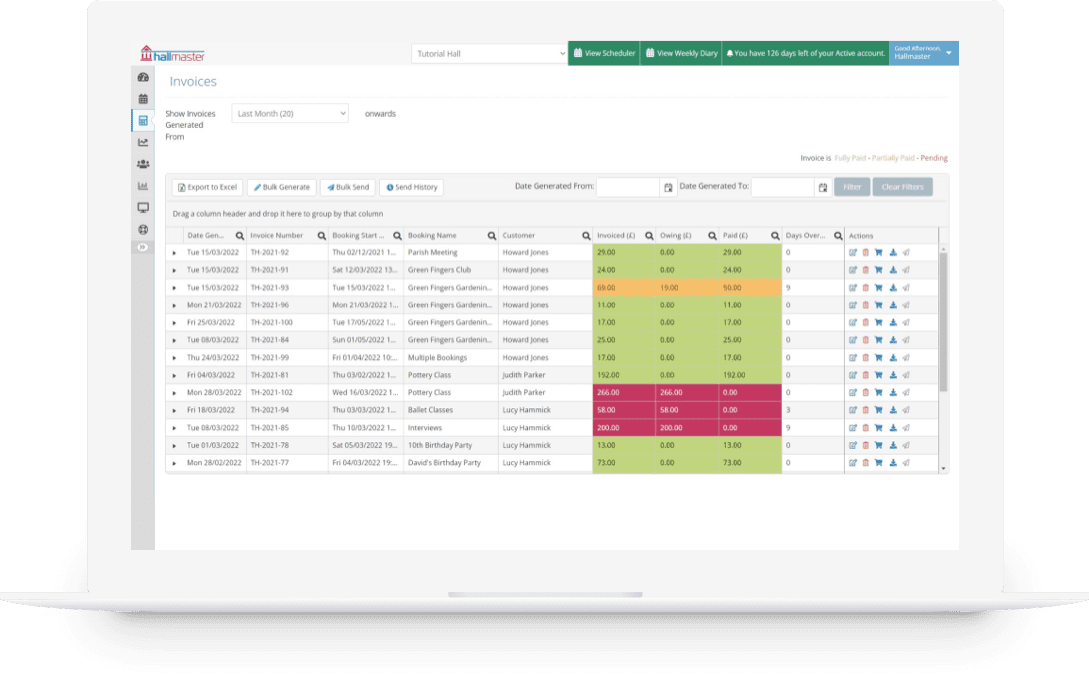The height and width of the screenshot is (695, 1089).
Task: Click the Clear Filters button
Action: 902,187
